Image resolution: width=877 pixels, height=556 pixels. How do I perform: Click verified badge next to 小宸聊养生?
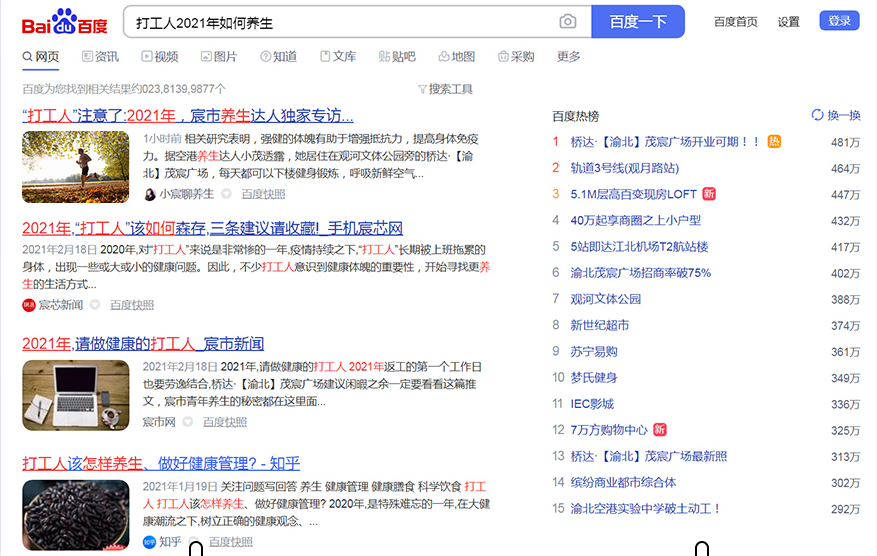(x=226, y=194)
